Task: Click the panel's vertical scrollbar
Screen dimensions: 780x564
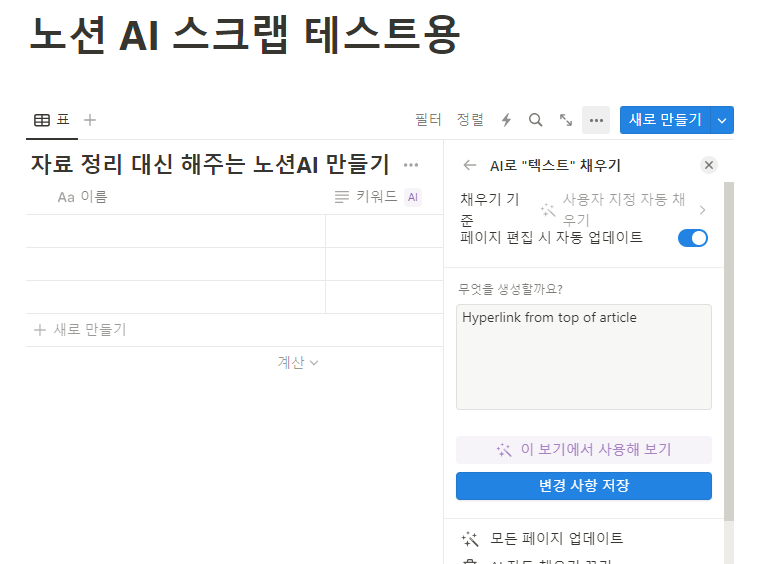Action: pos(729,351)
